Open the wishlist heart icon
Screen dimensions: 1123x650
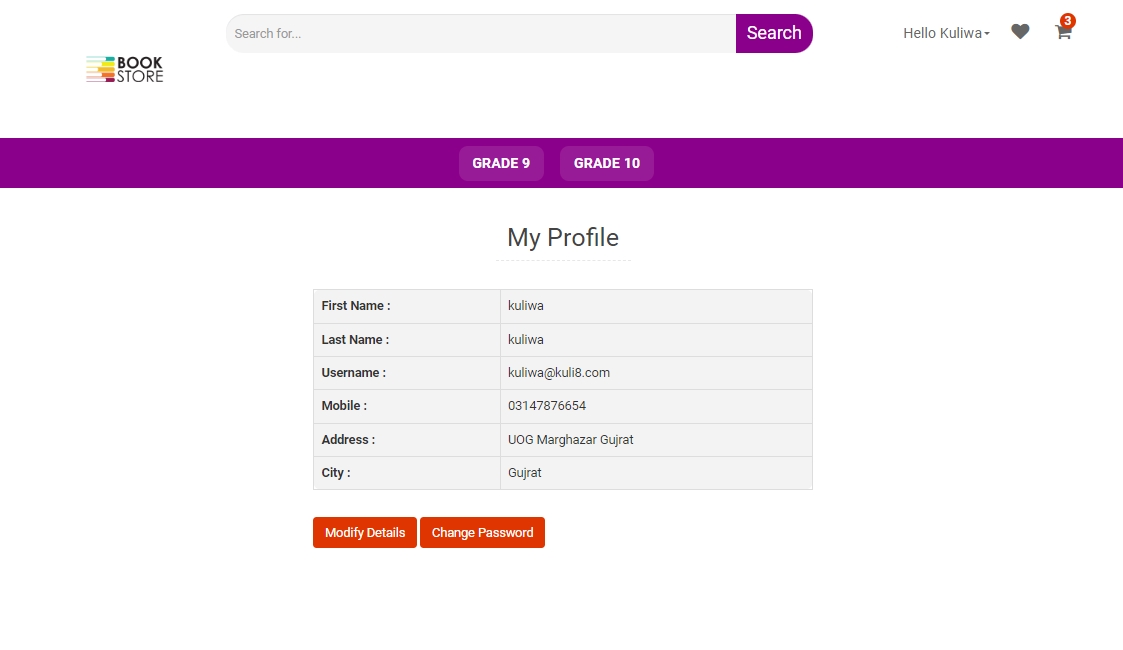tap(1020, 32)
